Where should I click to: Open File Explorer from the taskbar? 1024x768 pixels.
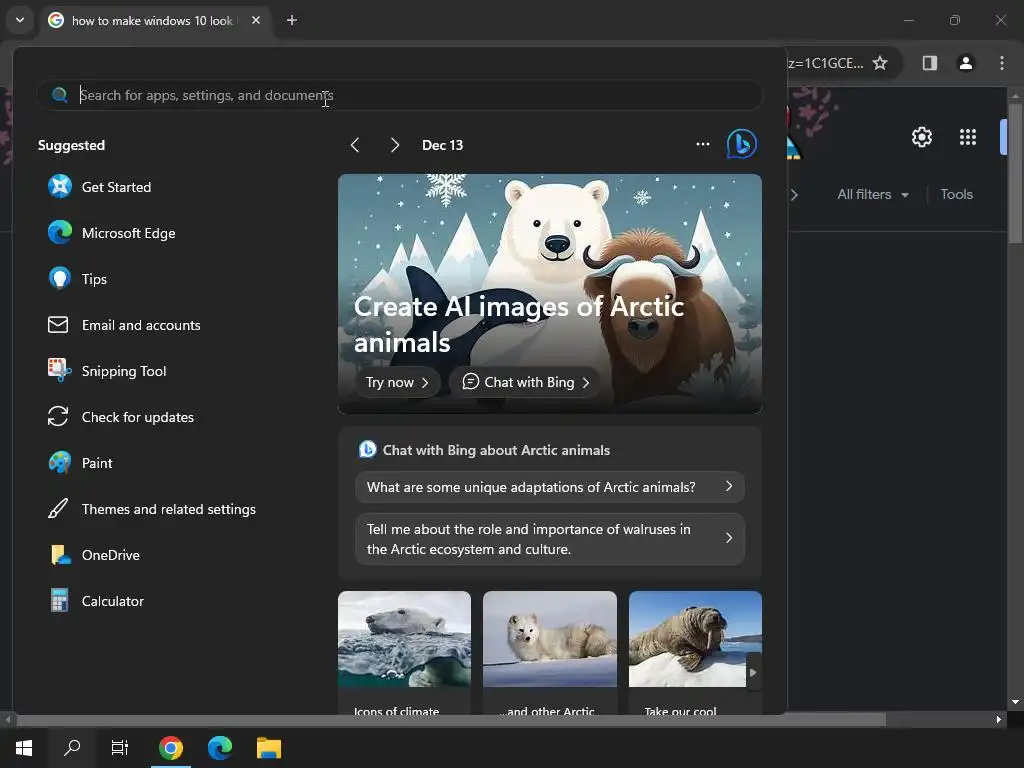pyautogui.click(x=268, y=748)
